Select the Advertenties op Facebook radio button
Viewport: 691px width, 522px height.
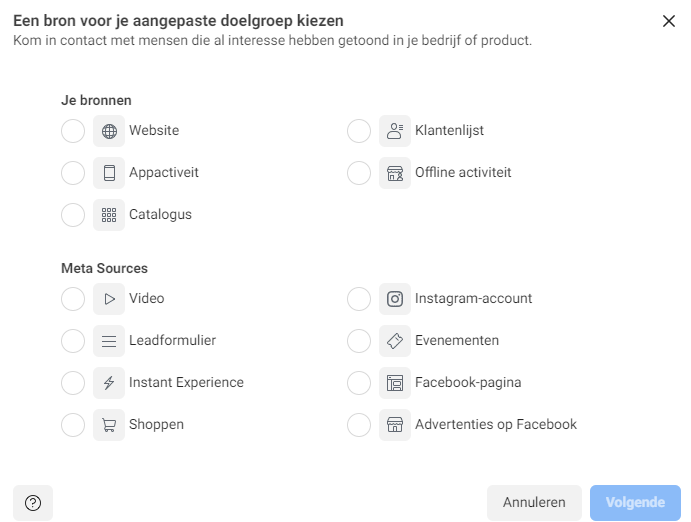coord(359,425)
